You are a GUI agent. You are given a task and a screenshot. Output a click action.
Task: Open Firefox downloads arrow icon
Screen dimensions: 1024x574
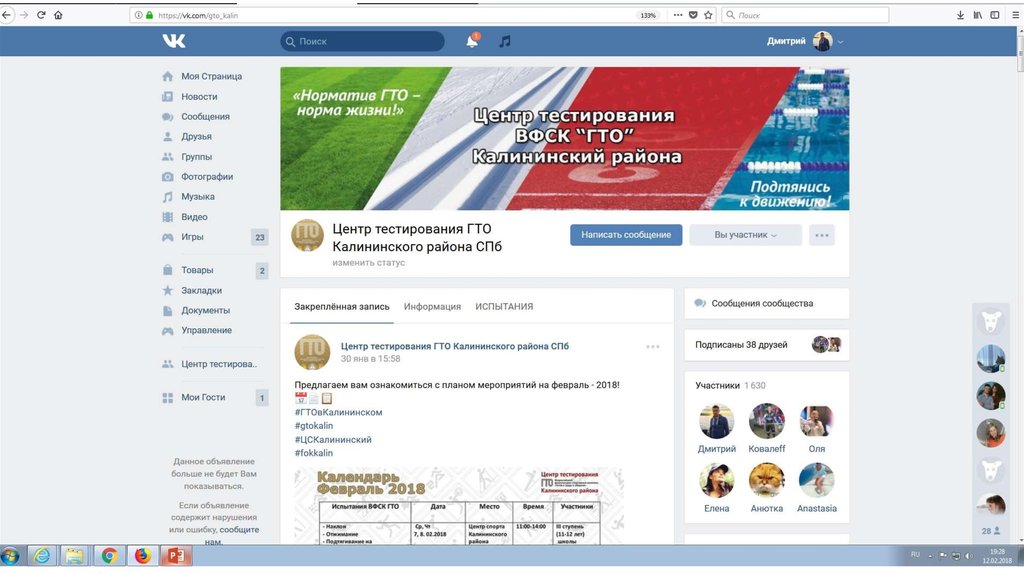pyautogui.click(x=960, y=15)
